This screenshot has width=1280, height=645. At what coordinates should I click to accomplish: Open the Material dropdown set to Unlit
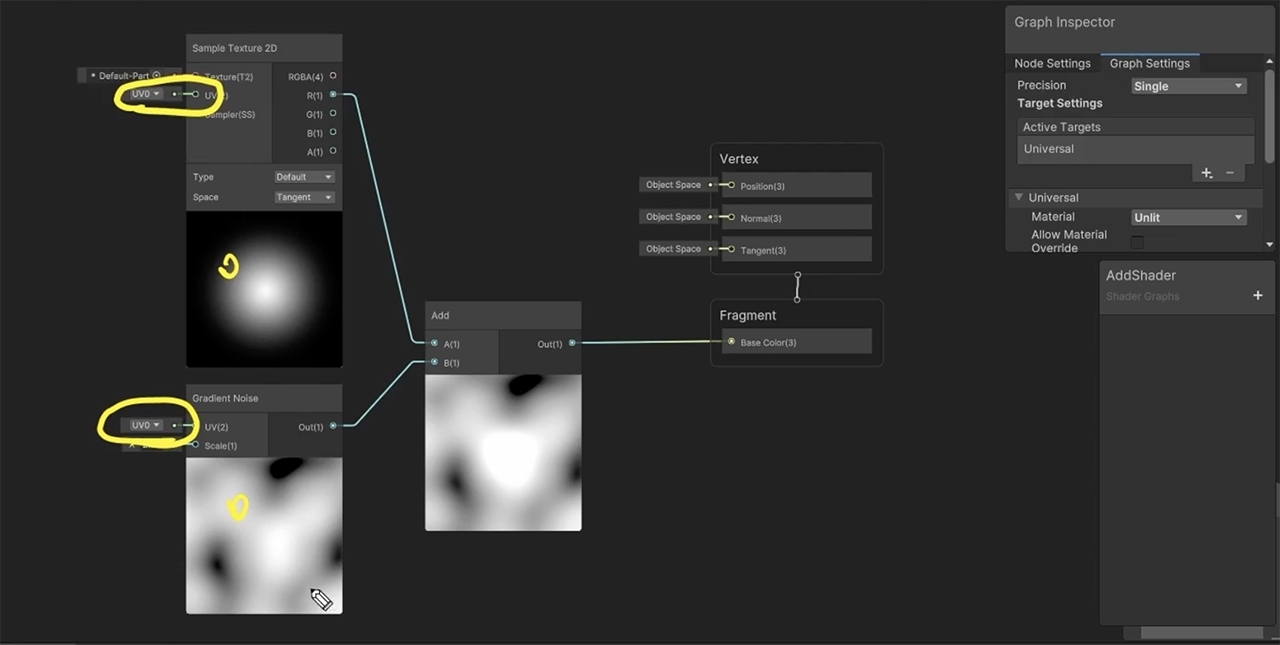click(1188, 217)
